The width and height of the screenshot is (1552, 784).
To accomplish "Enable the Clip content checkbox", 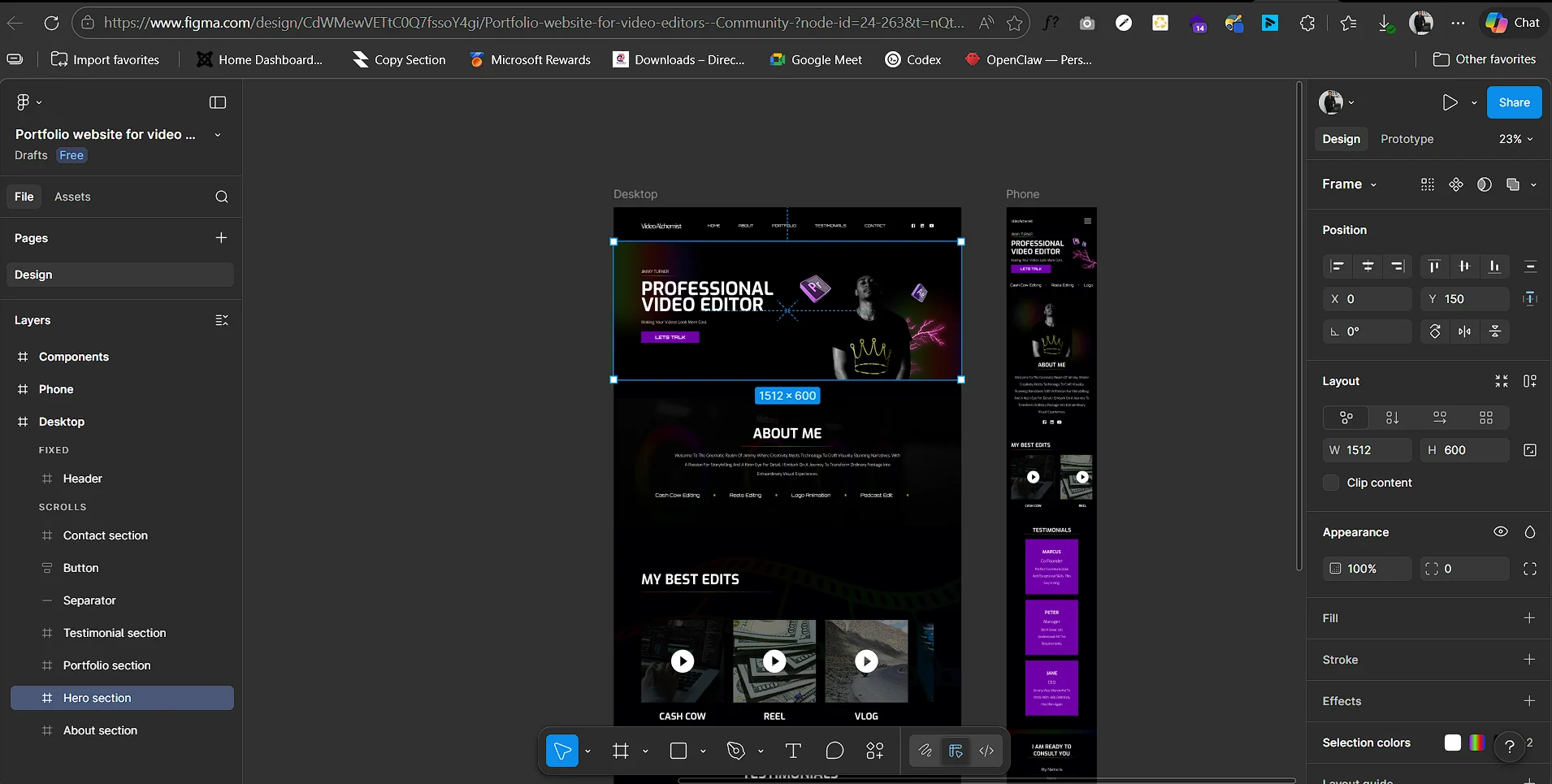I will point(1333,483).
